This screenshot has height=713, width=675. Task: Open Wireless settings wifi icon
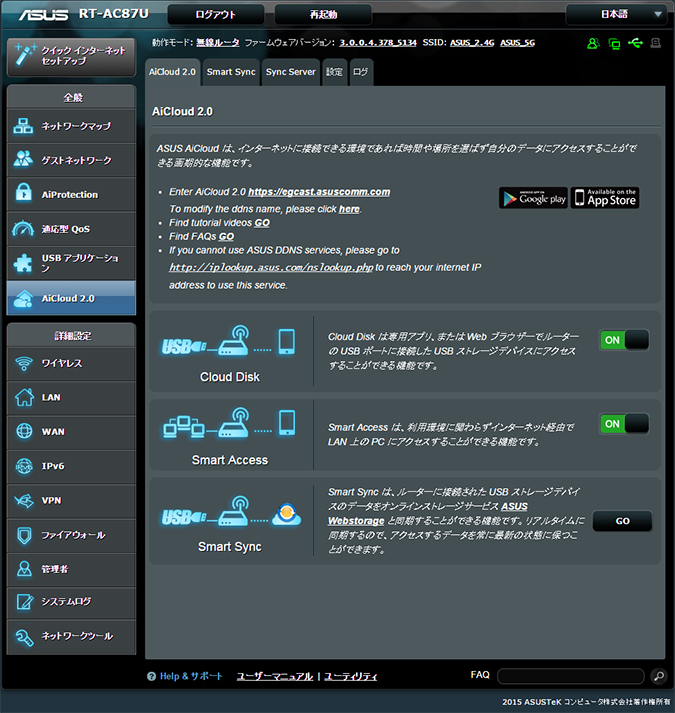pos(24,363)
